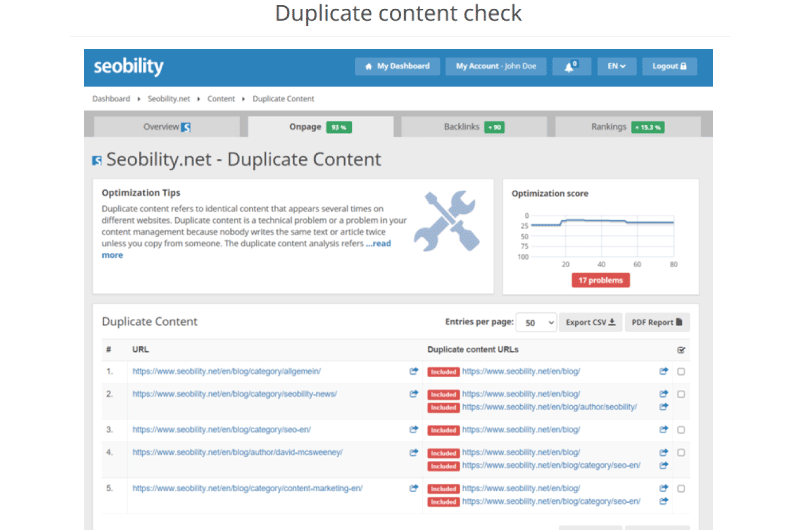
Task: Click Export CSV button
Action: tap(590, 322)
